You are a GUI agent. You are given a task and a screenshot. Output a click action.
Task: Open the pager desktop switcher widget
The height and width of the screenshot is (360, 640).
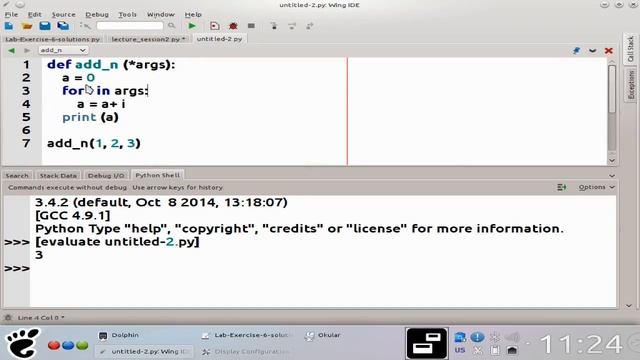pos(427,343)
